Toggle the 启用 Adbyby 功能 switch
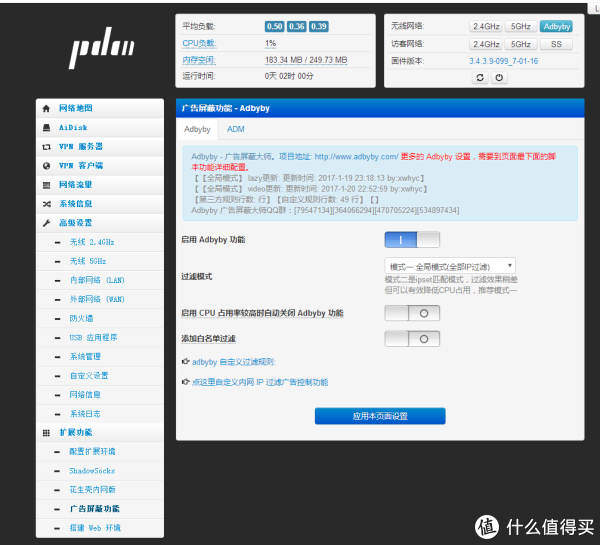Screen dimensions: 600x545 coord(412,240)
